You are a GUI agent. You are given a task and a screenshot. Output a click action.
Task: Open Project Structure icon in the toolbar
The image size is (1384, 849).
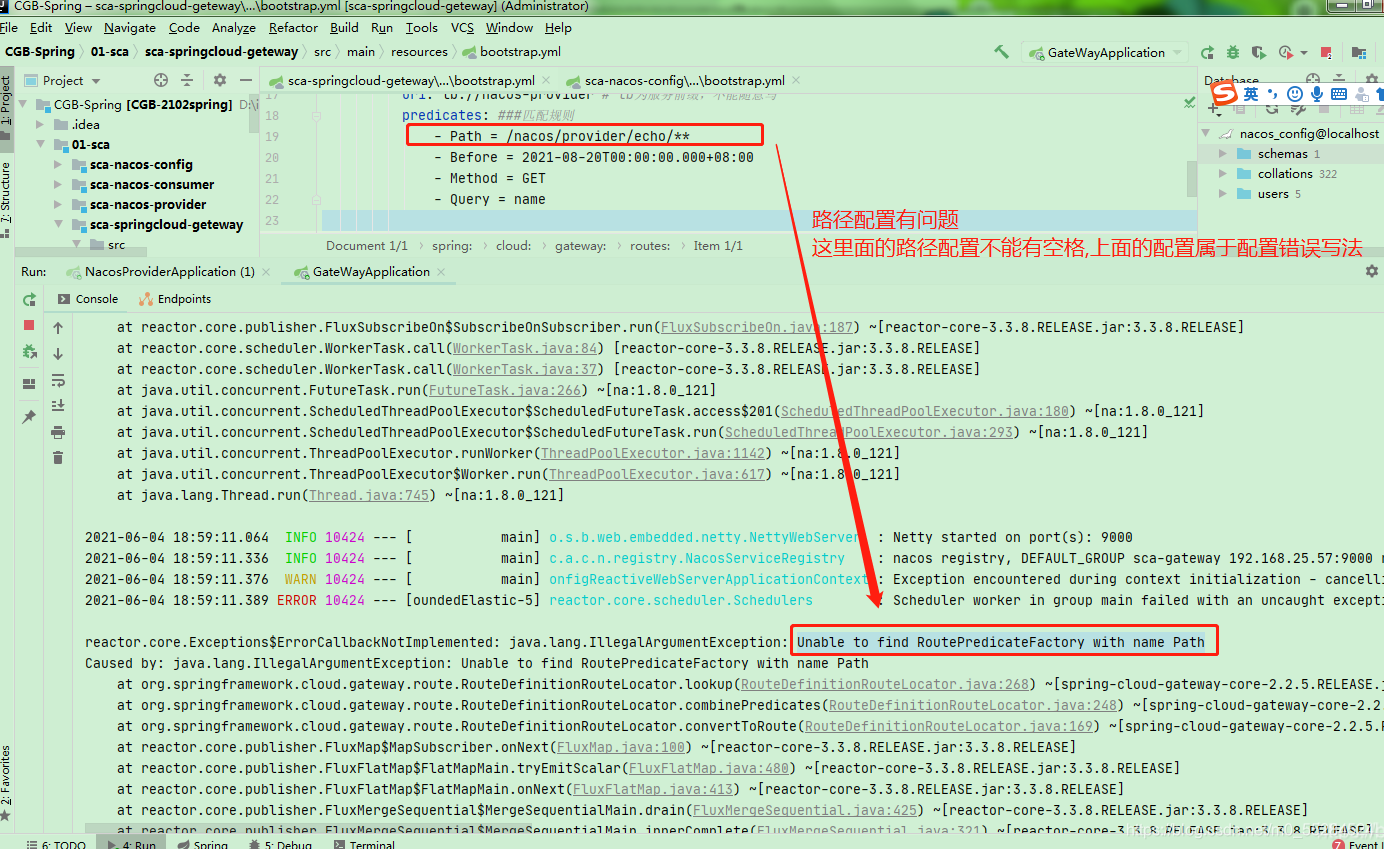click(1358, 52)
